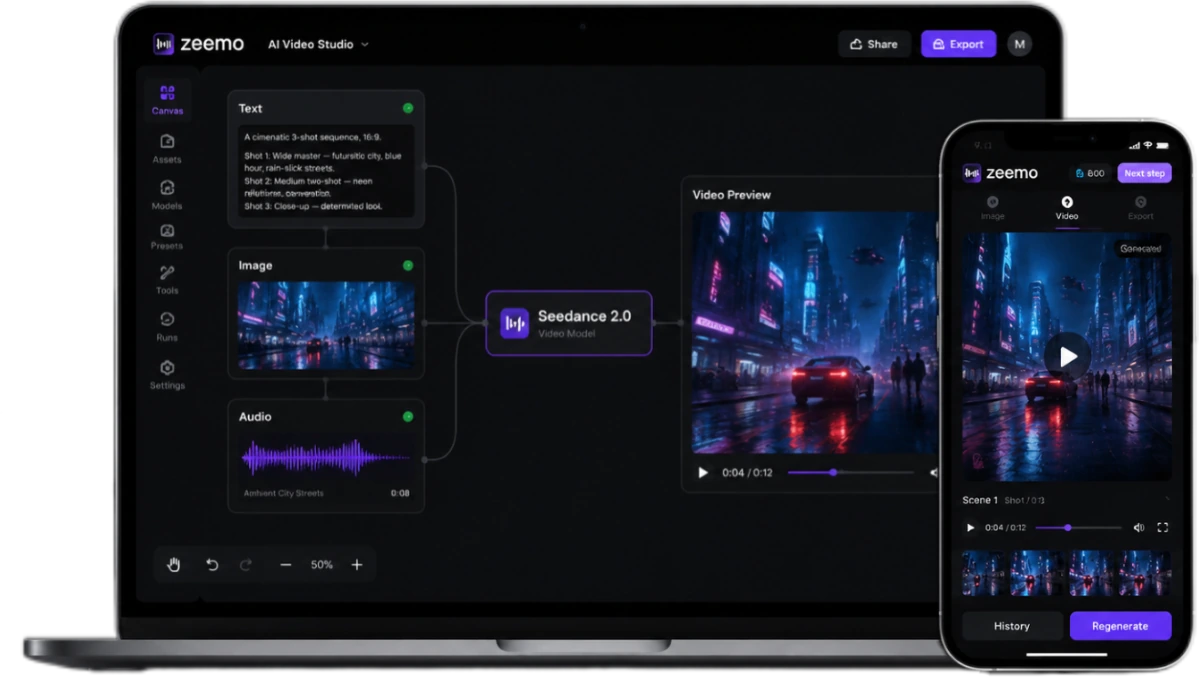This screenshot has height=677, width=1199.
Task: Click the Regenerate button on phone
Action: pyautogui.click(x=1120, y=626)
